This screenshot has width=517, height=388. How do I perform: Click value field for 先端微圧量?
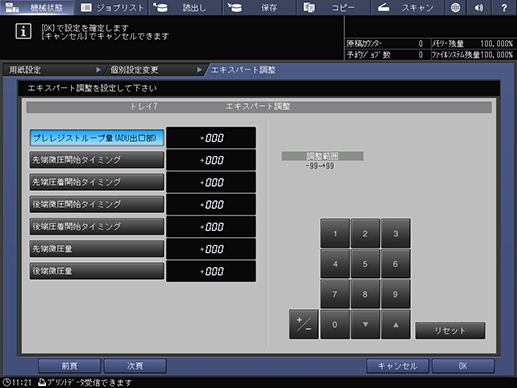[x=211, y=249]
